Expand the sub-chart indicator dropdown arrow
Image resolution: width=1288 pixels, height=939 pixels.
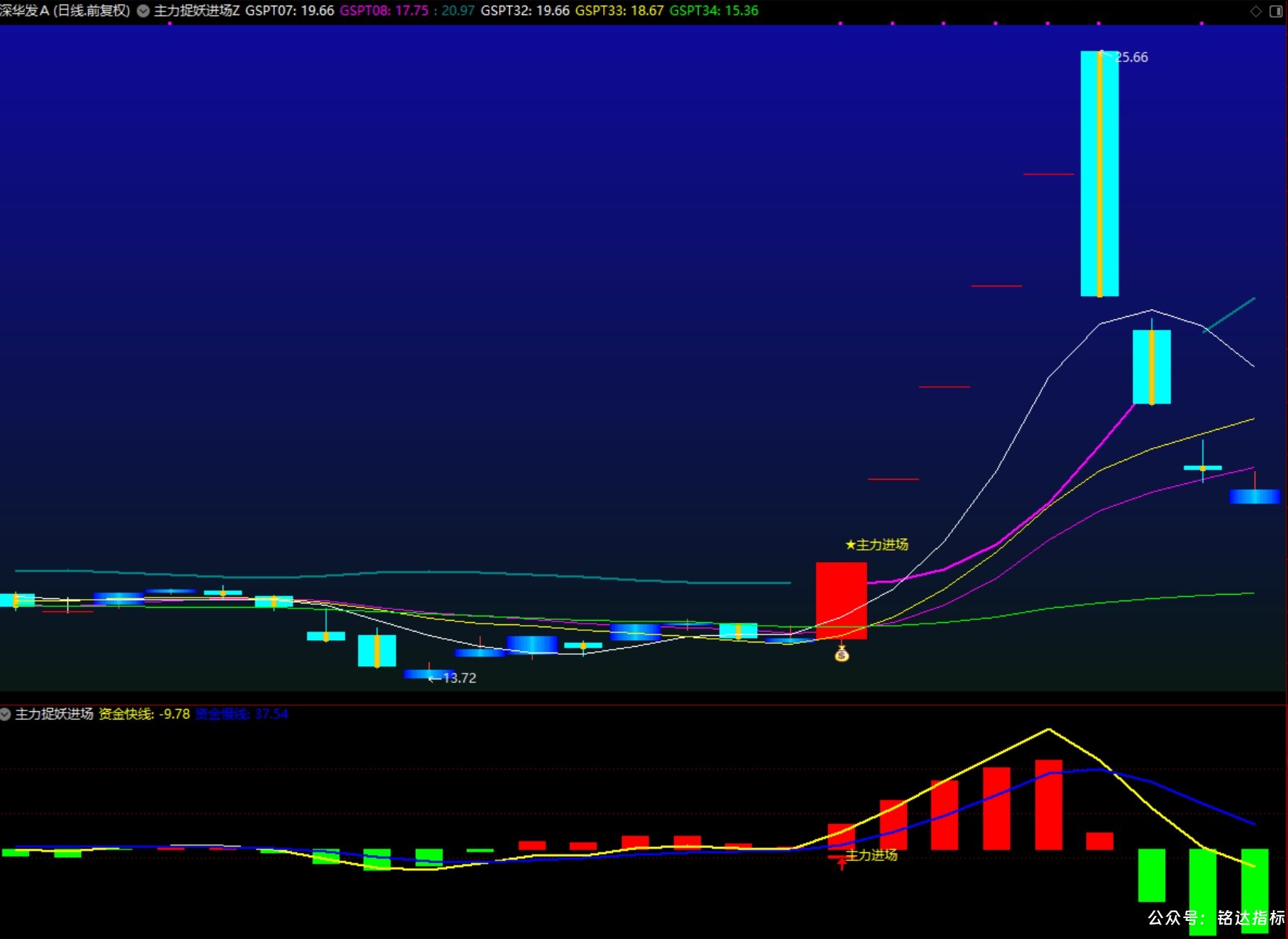click(x=6, y=714)
